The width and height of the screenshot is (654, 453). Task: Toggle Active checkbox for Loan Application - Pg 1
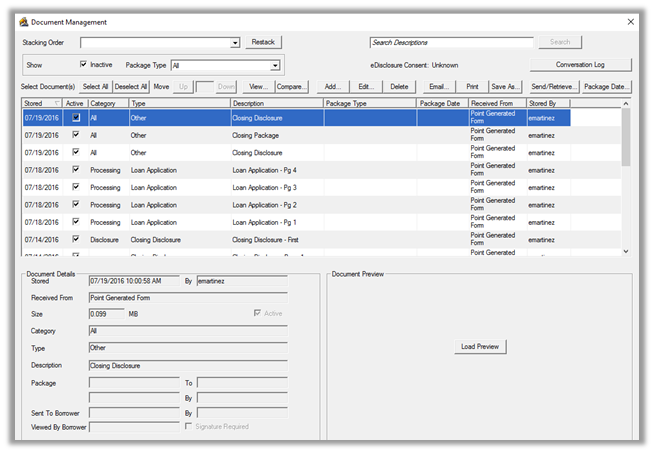point(75,222)
